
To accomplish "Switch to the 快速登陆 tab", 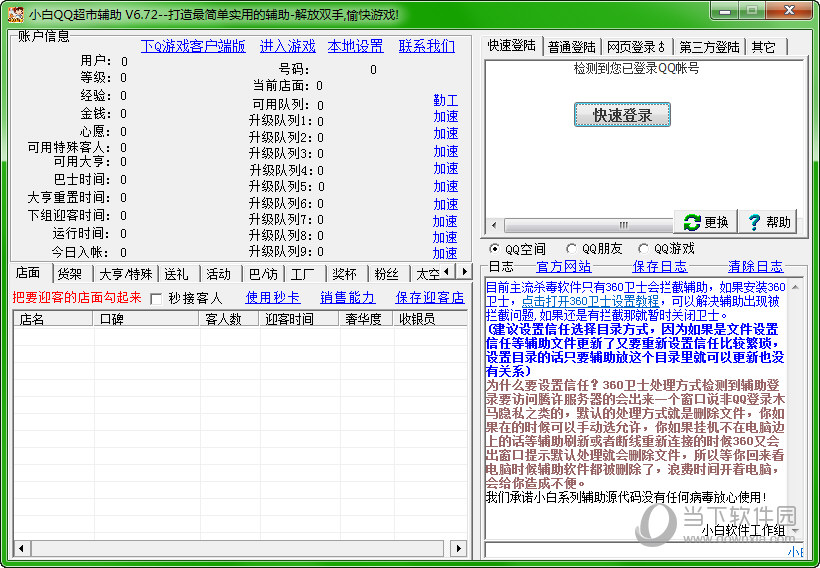I will 512,46.
